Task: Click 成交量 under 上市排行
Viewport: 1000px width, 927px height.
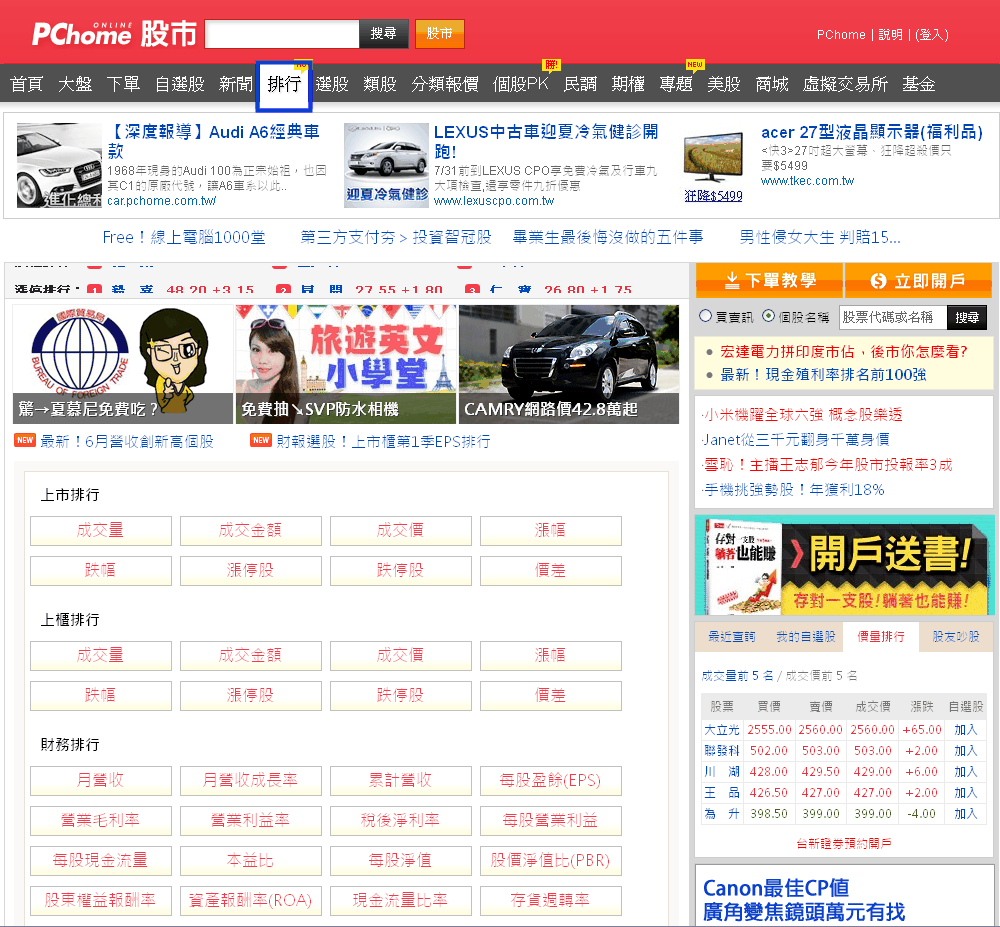Action: click(101, 530)
